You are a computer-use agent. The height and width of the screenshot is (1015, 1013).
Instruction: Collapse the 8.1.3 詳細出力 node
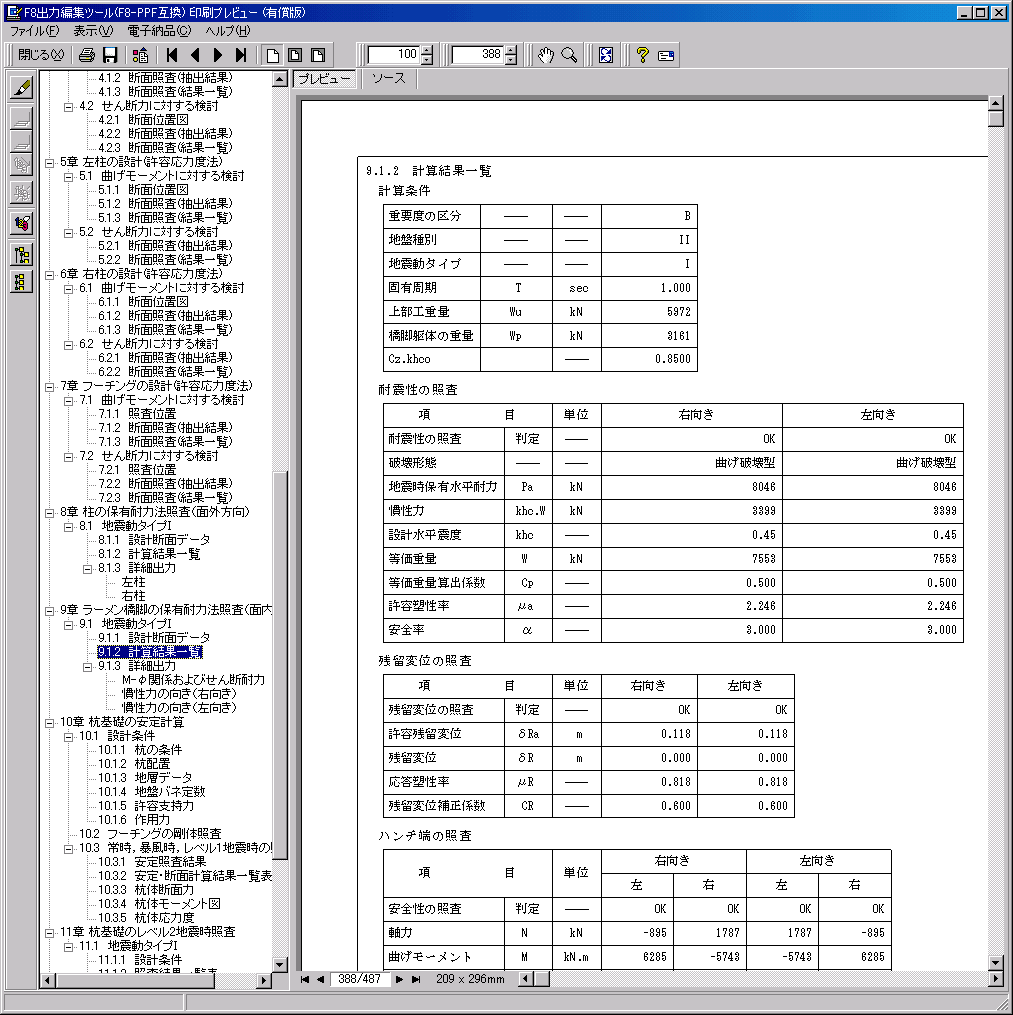[x=87, y=569]
